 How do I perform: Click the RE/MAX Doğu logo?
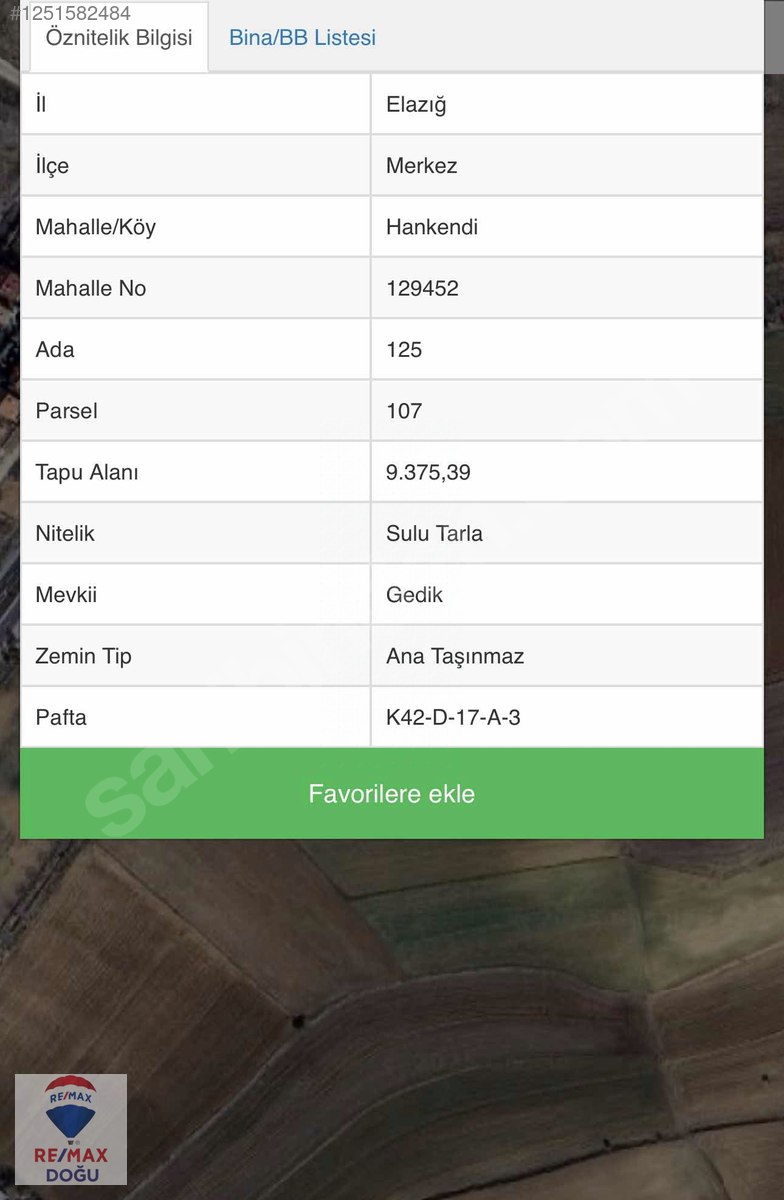71,1129
